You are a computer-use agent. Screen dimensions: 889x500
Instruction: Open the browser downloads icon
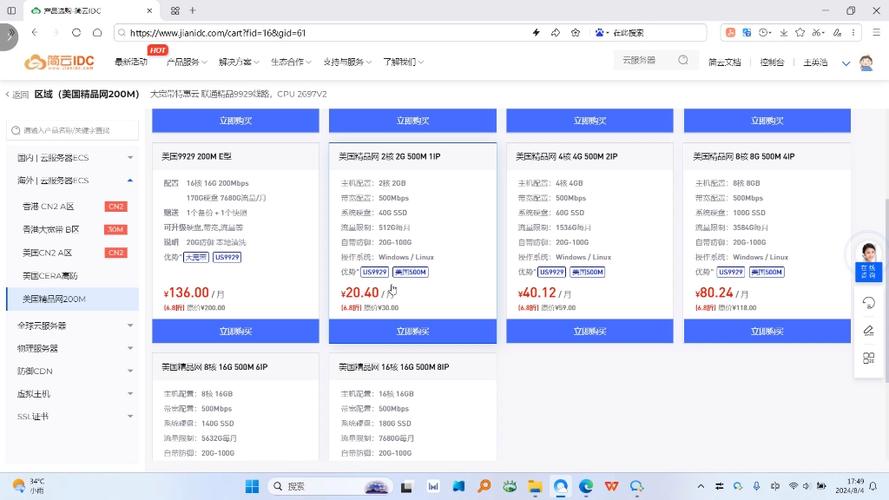click(784, 33)
